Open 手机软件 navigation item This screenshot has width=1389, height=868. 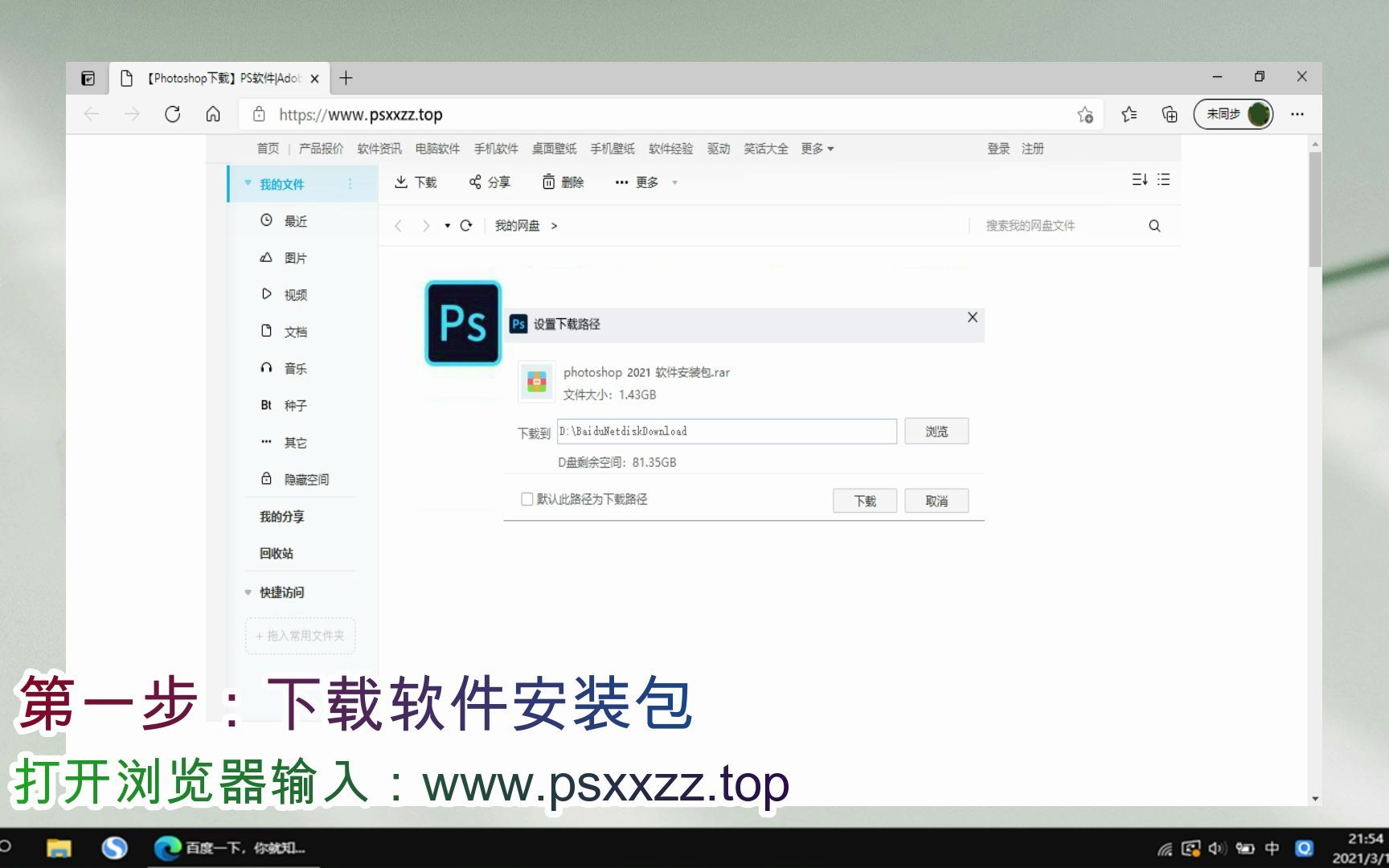(x=496, y=149)
